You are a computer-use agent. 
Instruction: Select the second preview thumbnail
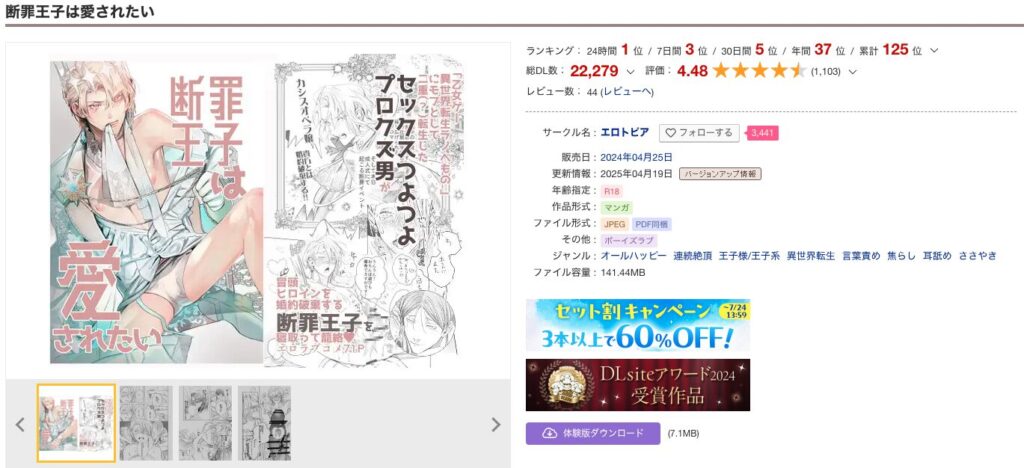pos(146,423)
